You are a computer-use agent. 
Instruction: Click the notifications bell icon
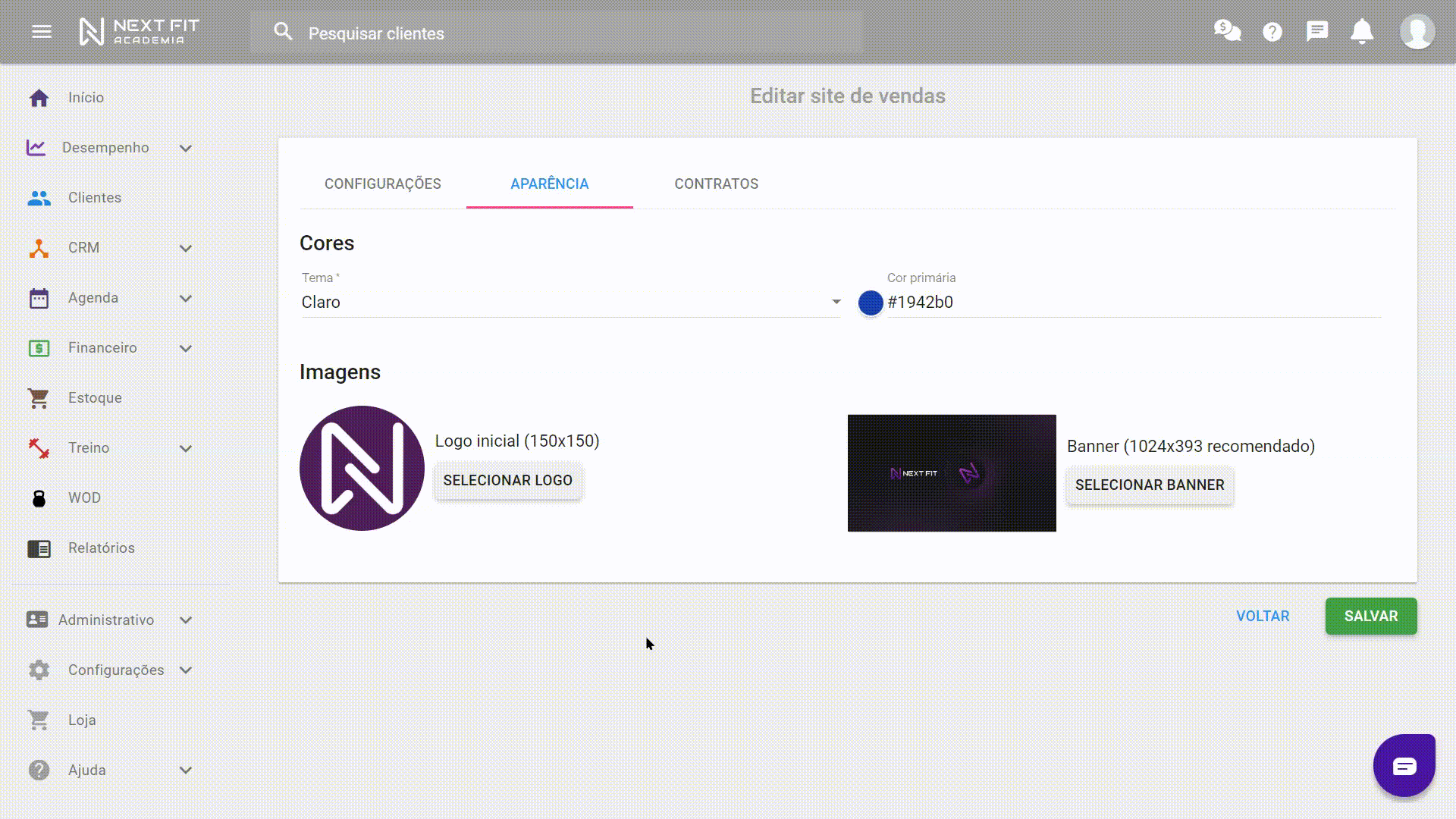pos(1362,32)
